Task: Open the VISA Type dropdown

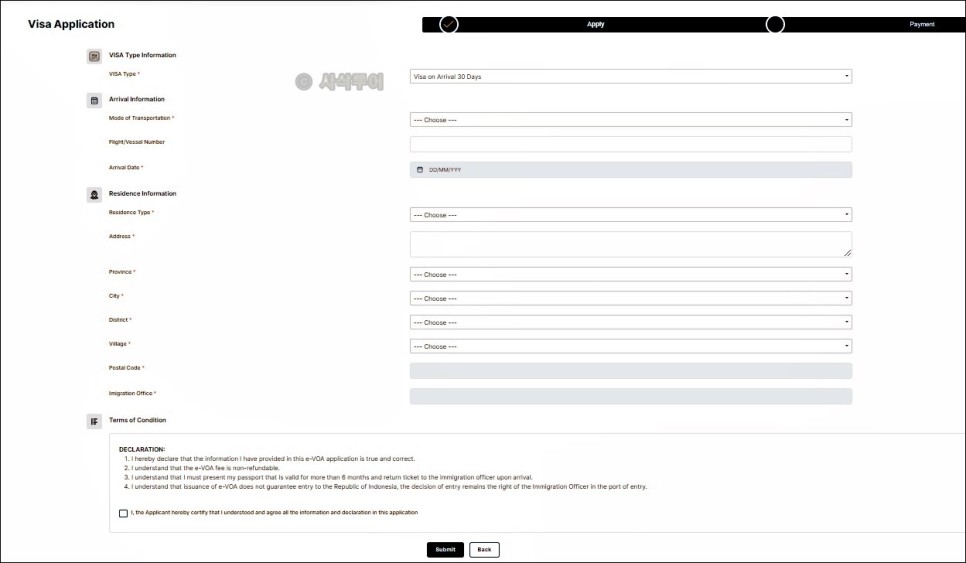Action: [x=631, y=76]
